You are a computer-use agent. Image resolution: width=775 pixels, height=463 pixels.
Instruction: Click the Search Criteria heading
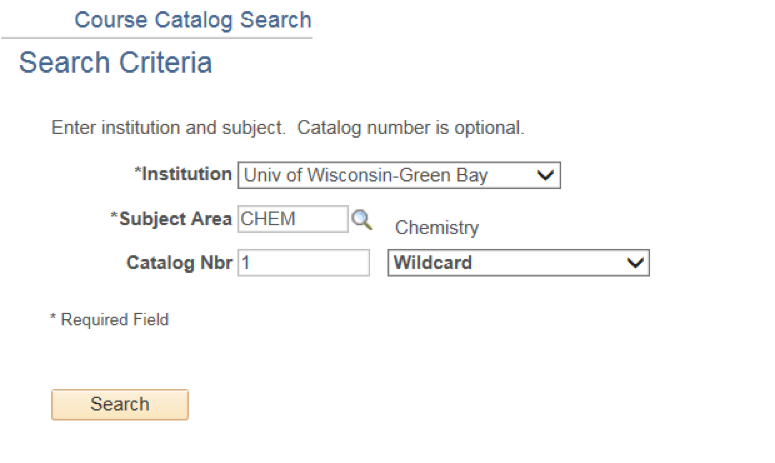115,62
